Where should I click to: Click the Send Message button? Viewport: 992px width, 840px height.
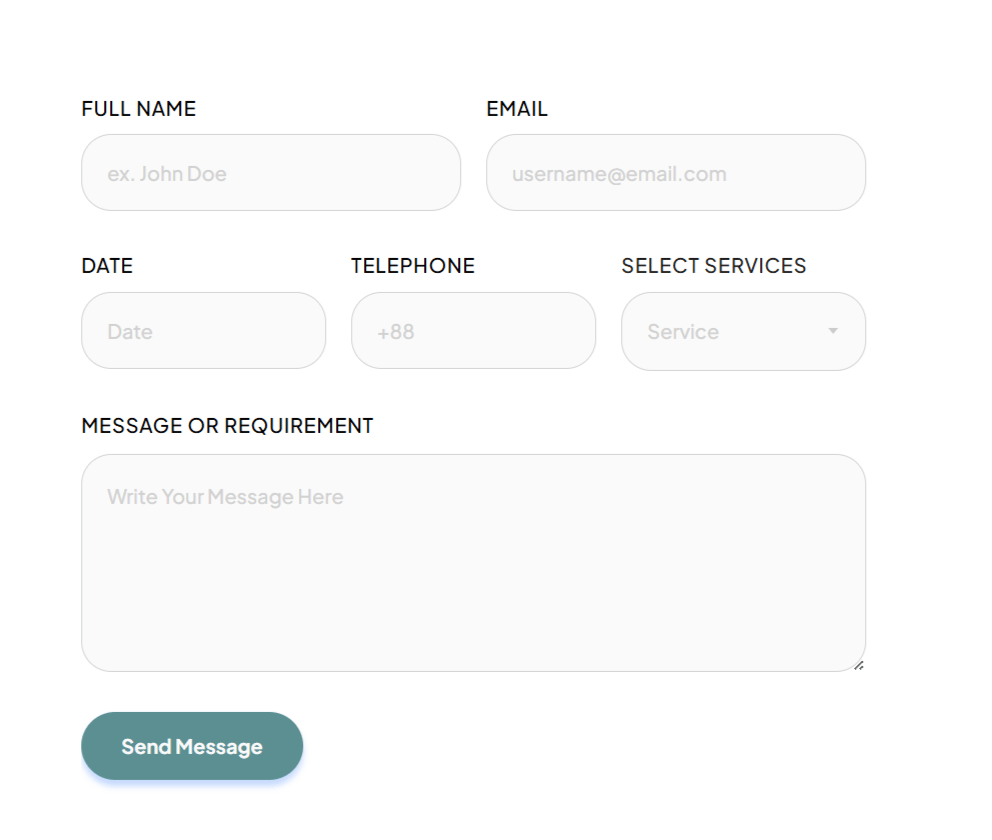click(192, 746)
